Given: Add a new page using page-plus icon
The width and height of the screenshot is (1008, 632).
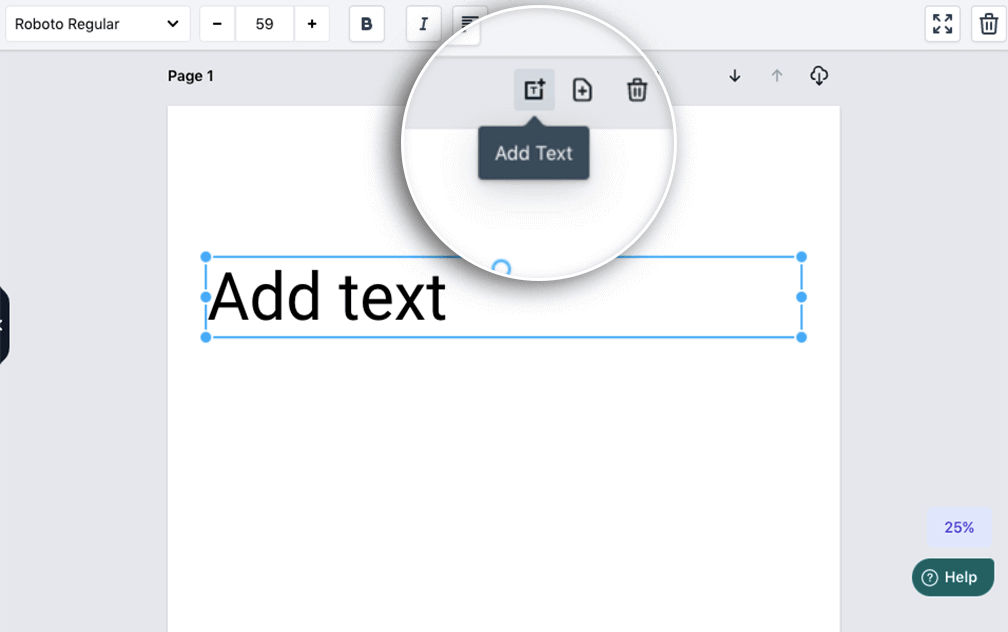Looking at the screenshot, I should click(x=582, y=90).
